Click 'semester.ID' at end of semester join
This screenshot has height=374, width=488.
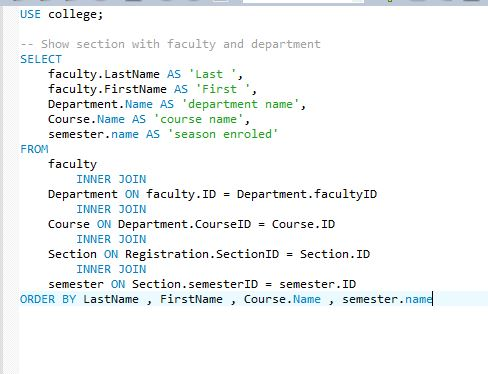[317, 284]
